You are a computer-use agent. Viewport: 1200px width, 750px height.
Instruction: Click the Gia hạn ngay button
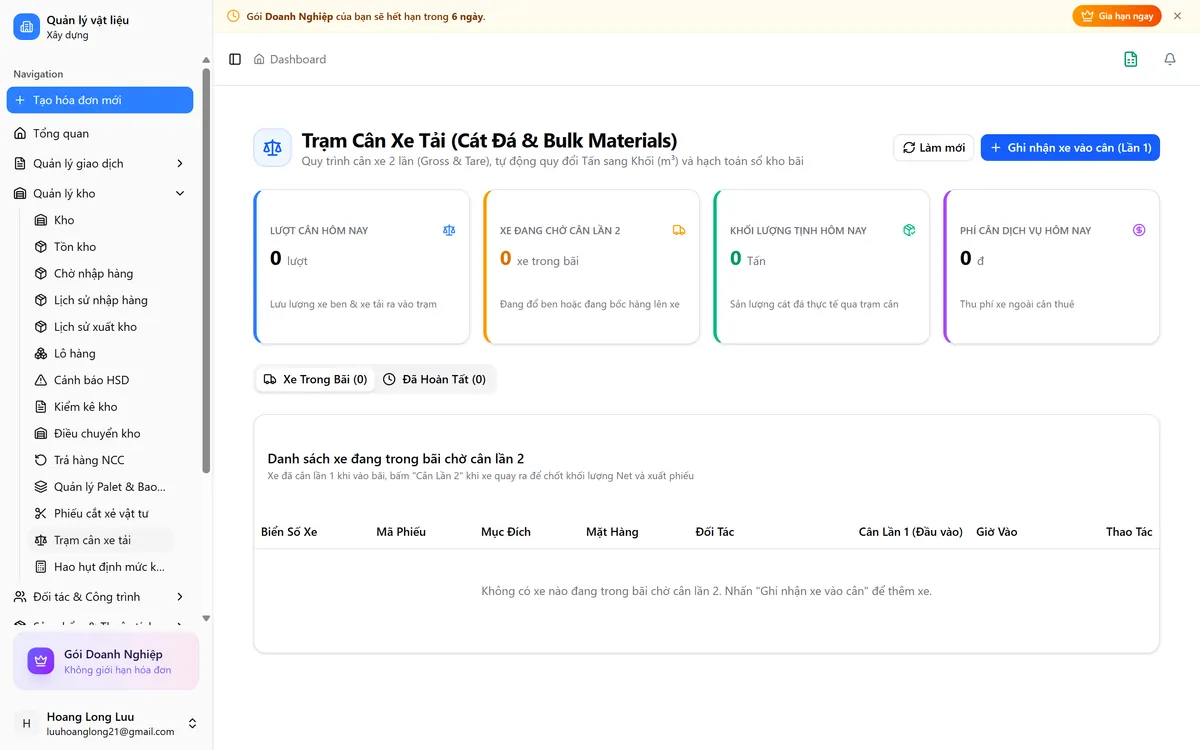[x=1117, y=16]
